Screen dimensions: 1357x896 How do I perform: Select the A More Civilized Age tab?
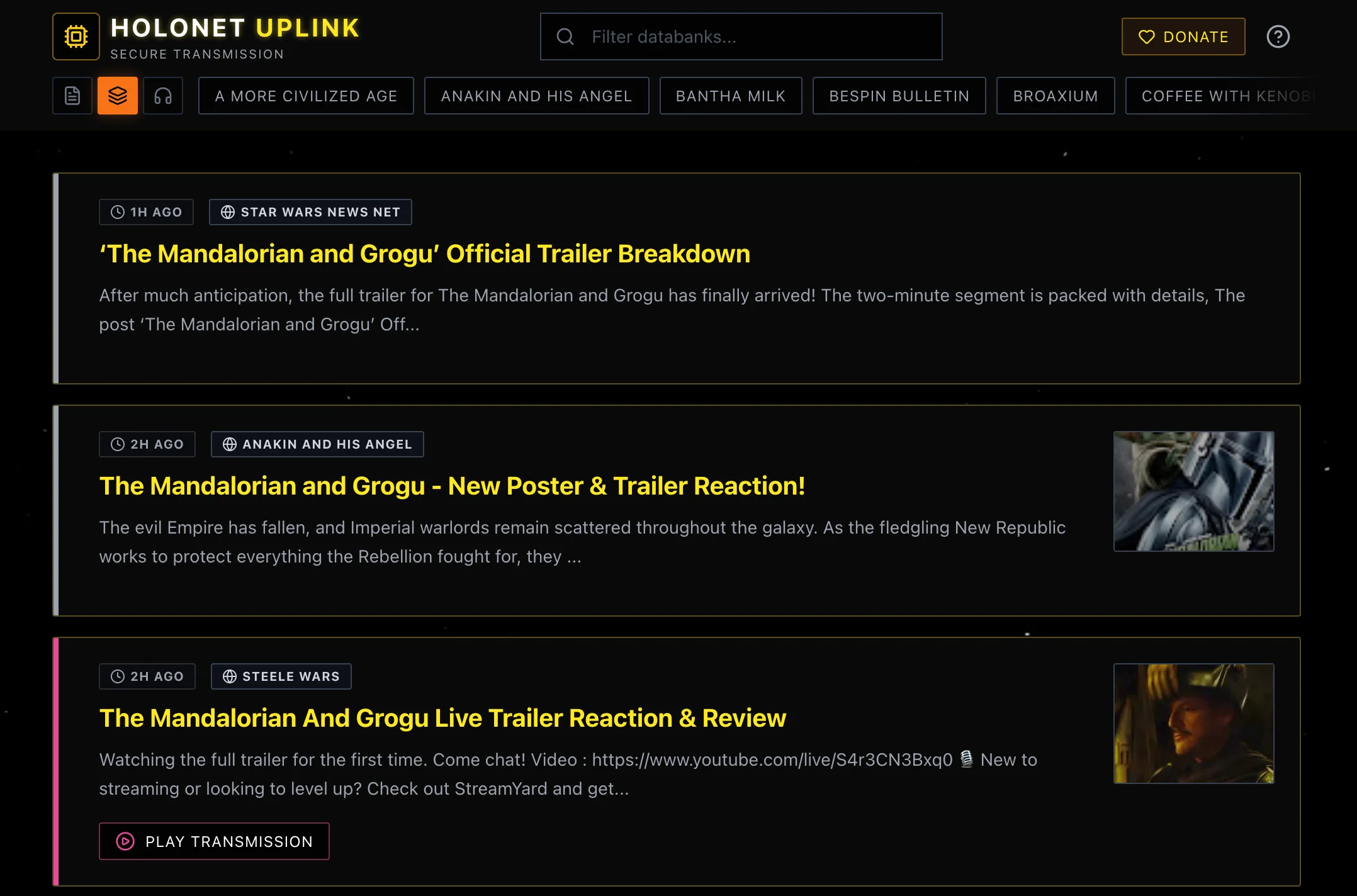306,96
